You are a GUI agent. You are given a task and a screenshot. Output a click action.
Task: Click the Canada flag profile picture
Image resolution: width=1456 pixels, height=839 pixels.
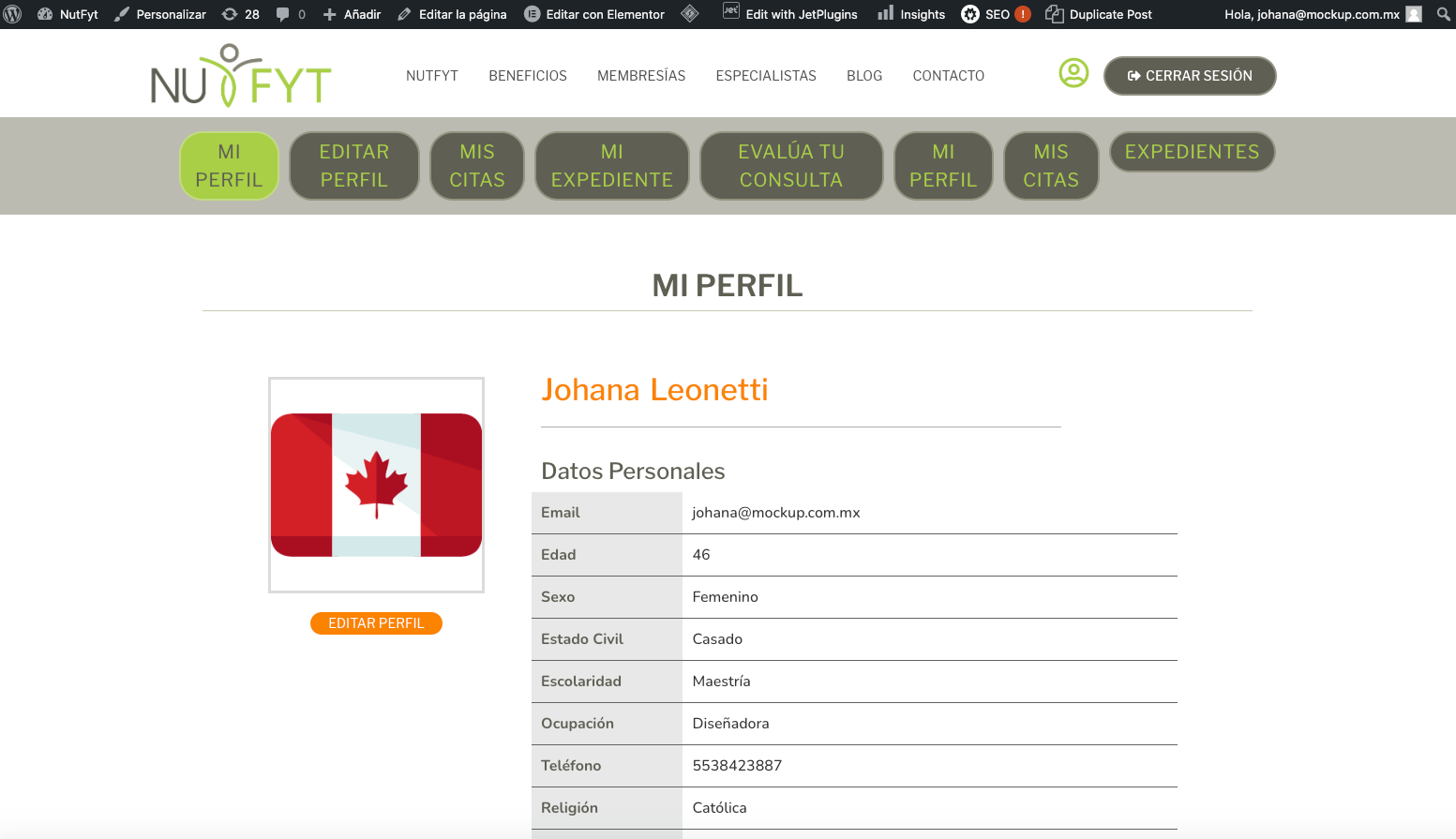(376, 485)
